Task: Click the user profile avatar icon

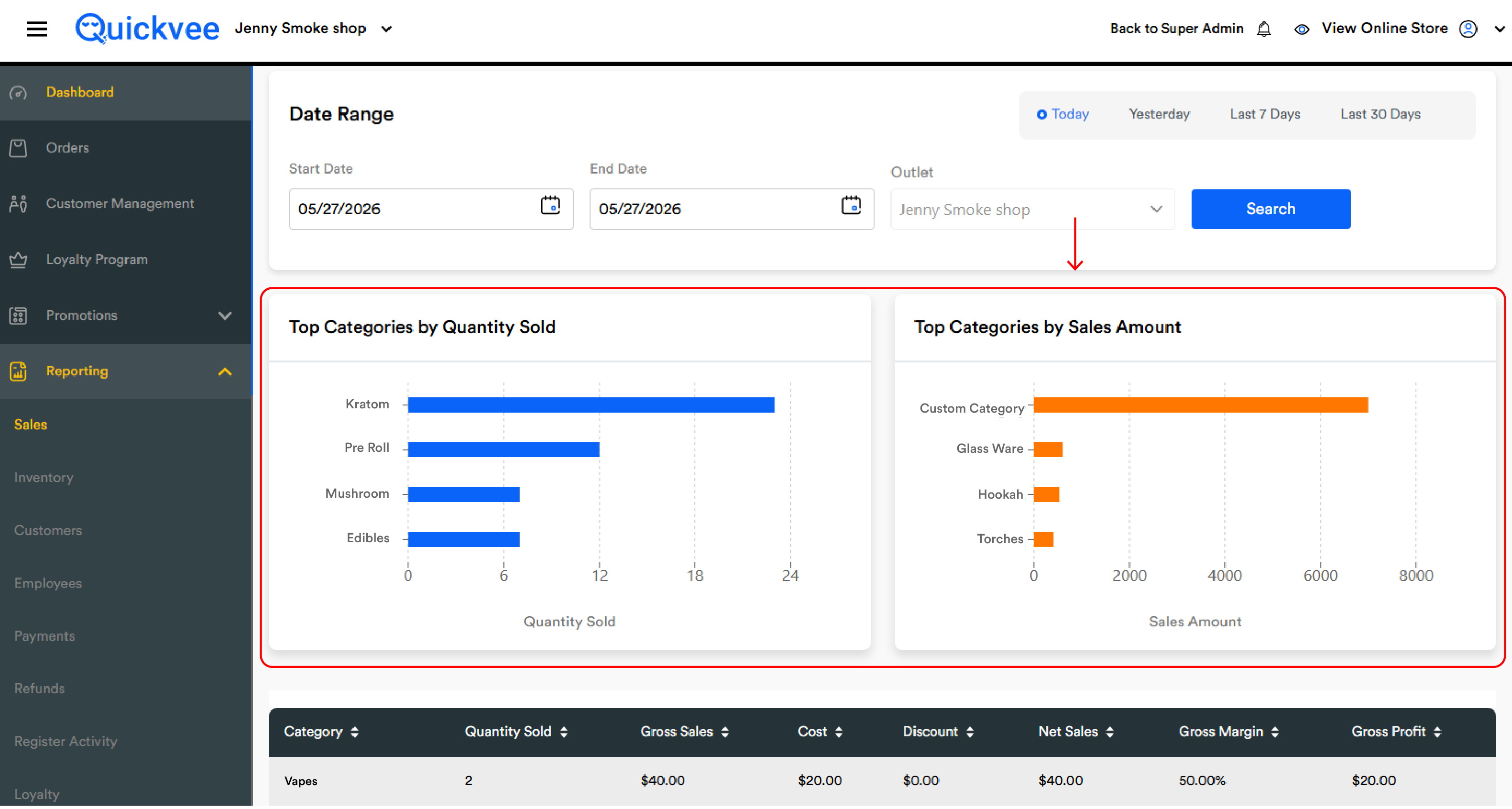Action: [1468, 29]
